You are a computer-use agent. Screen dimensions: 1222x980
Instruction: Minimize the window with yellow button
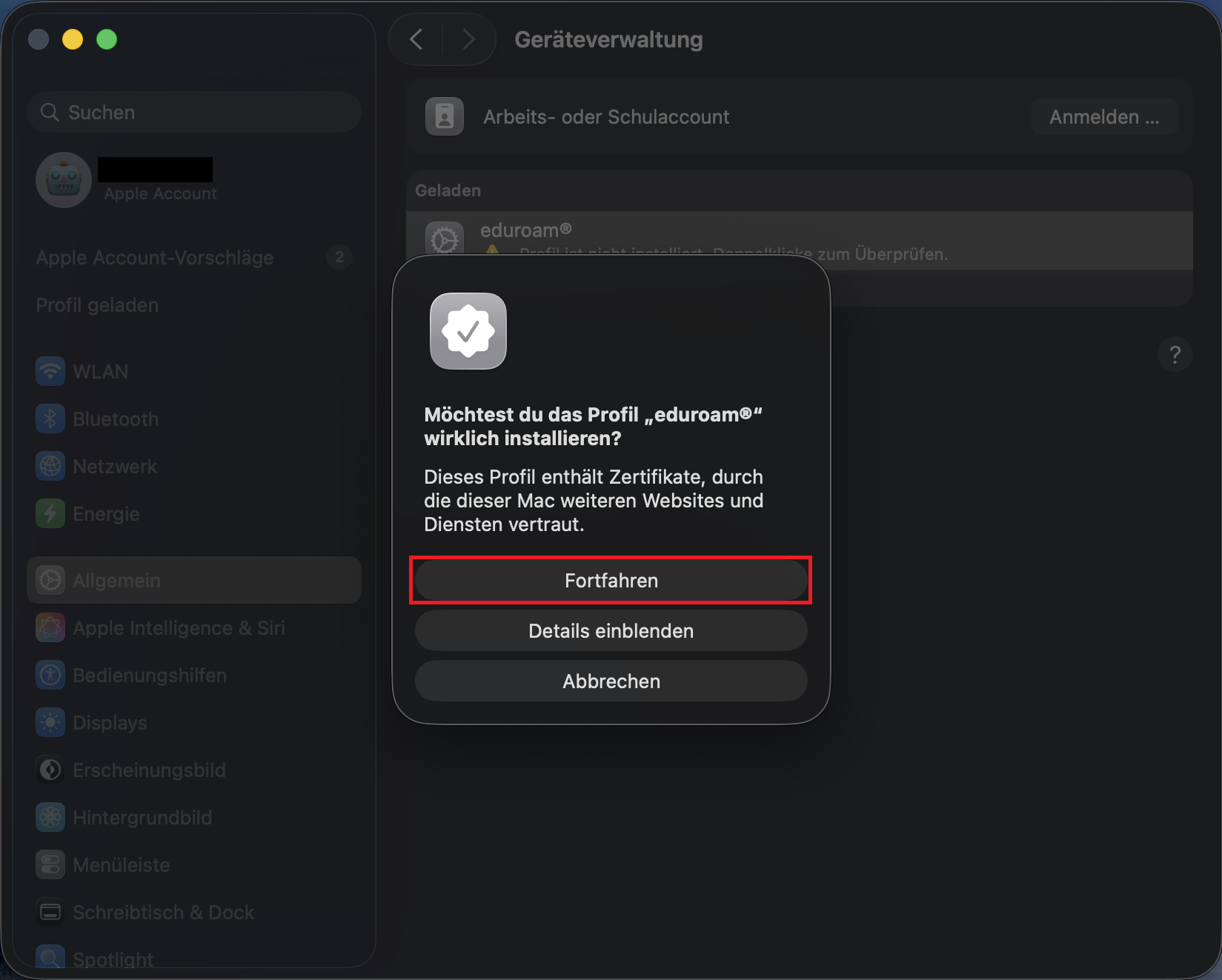tap(73, 39)
